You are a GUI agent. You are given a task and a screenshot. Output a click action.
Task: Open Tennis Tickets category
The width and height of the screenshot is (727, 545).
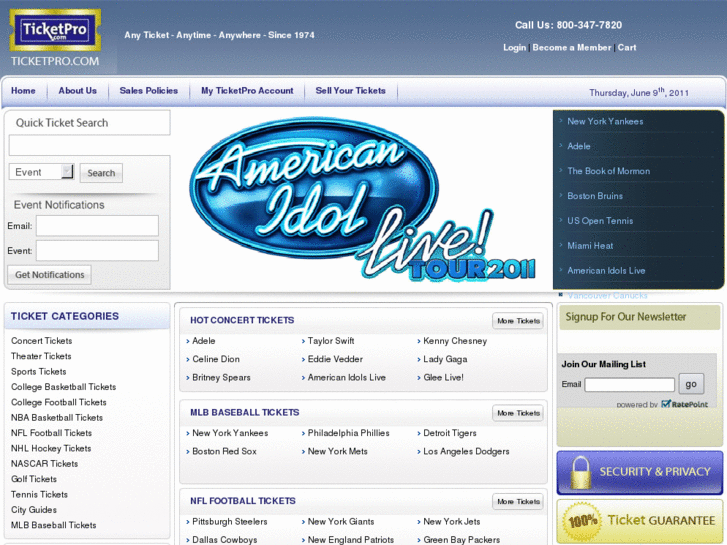tap(39, 494)
